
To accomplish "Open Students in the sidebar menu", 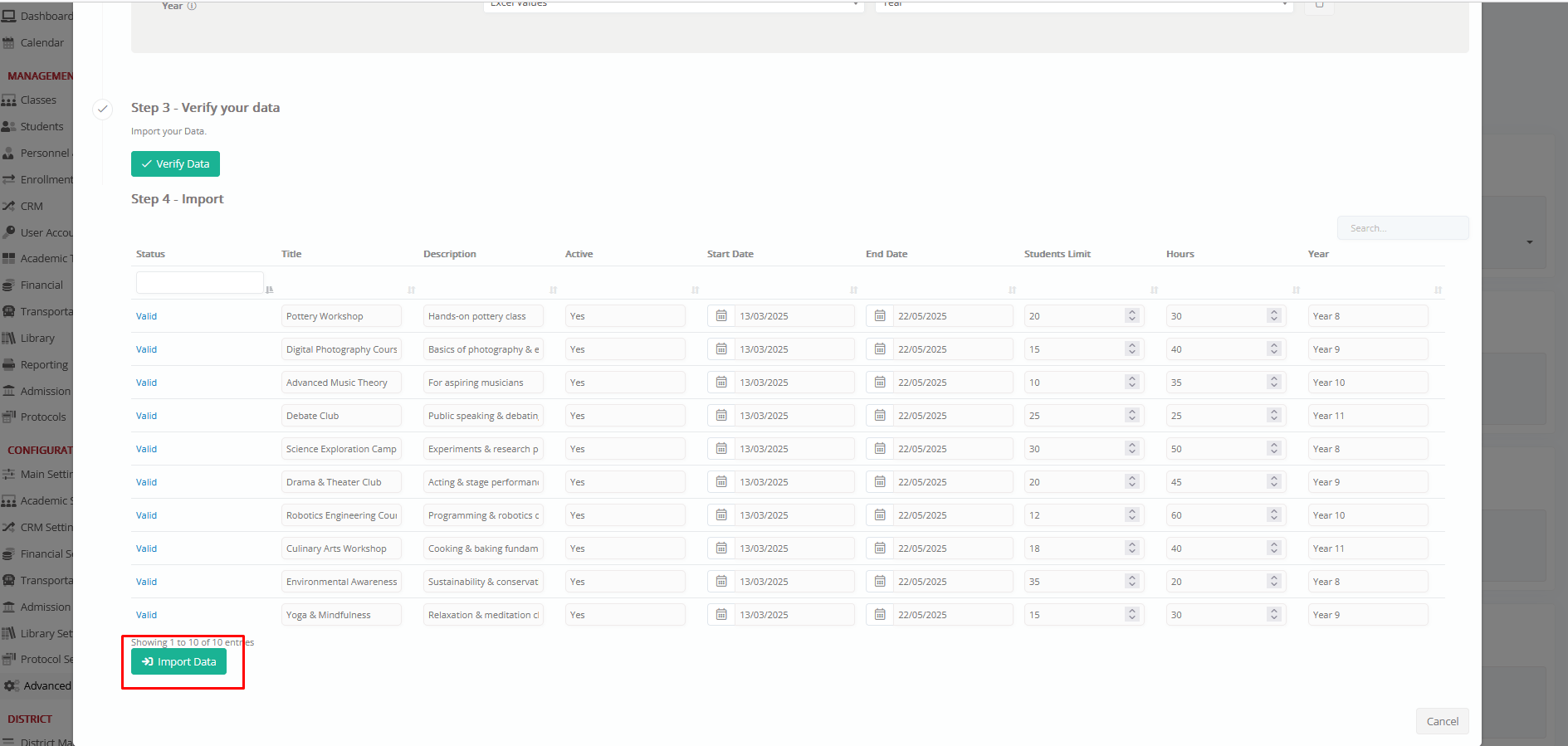I will 42,126.
